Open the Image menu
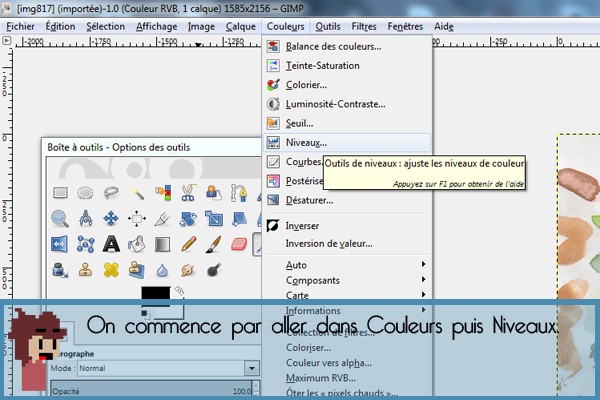The width and height of the screenshot is (600, 400). pyautogui.click(x=201, y=26)
